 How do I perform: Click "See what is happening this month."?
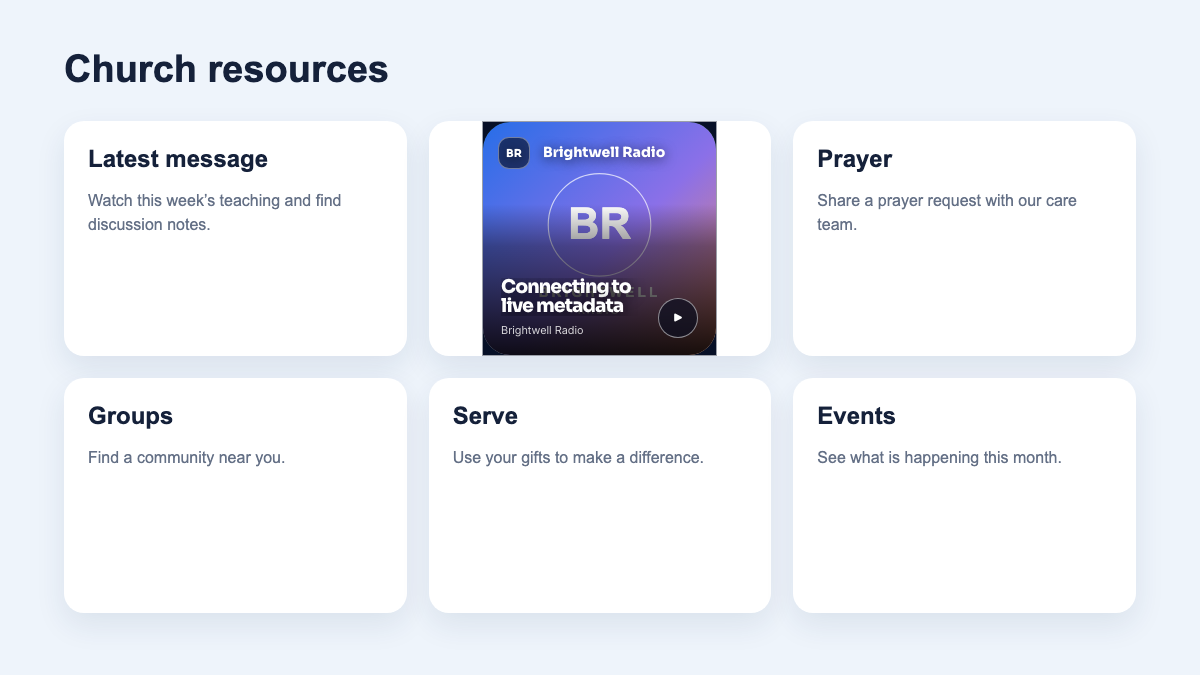pos(939,457)
